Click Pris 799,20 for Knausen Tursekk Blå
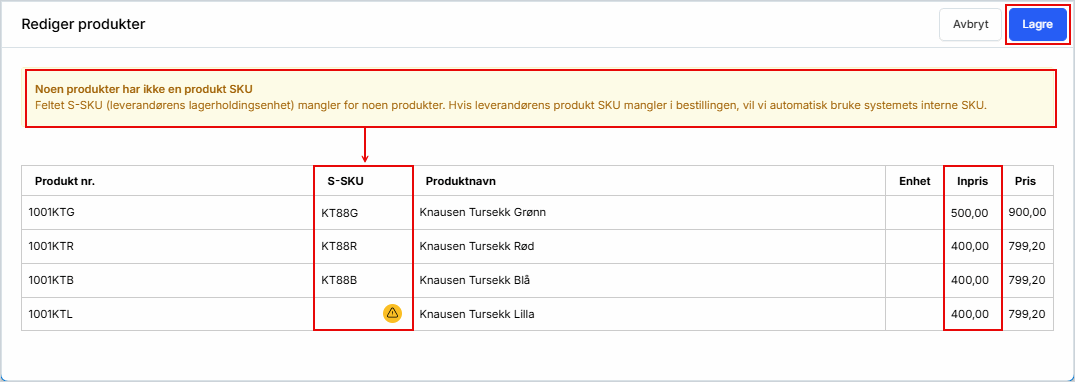 click(1027, 279)
